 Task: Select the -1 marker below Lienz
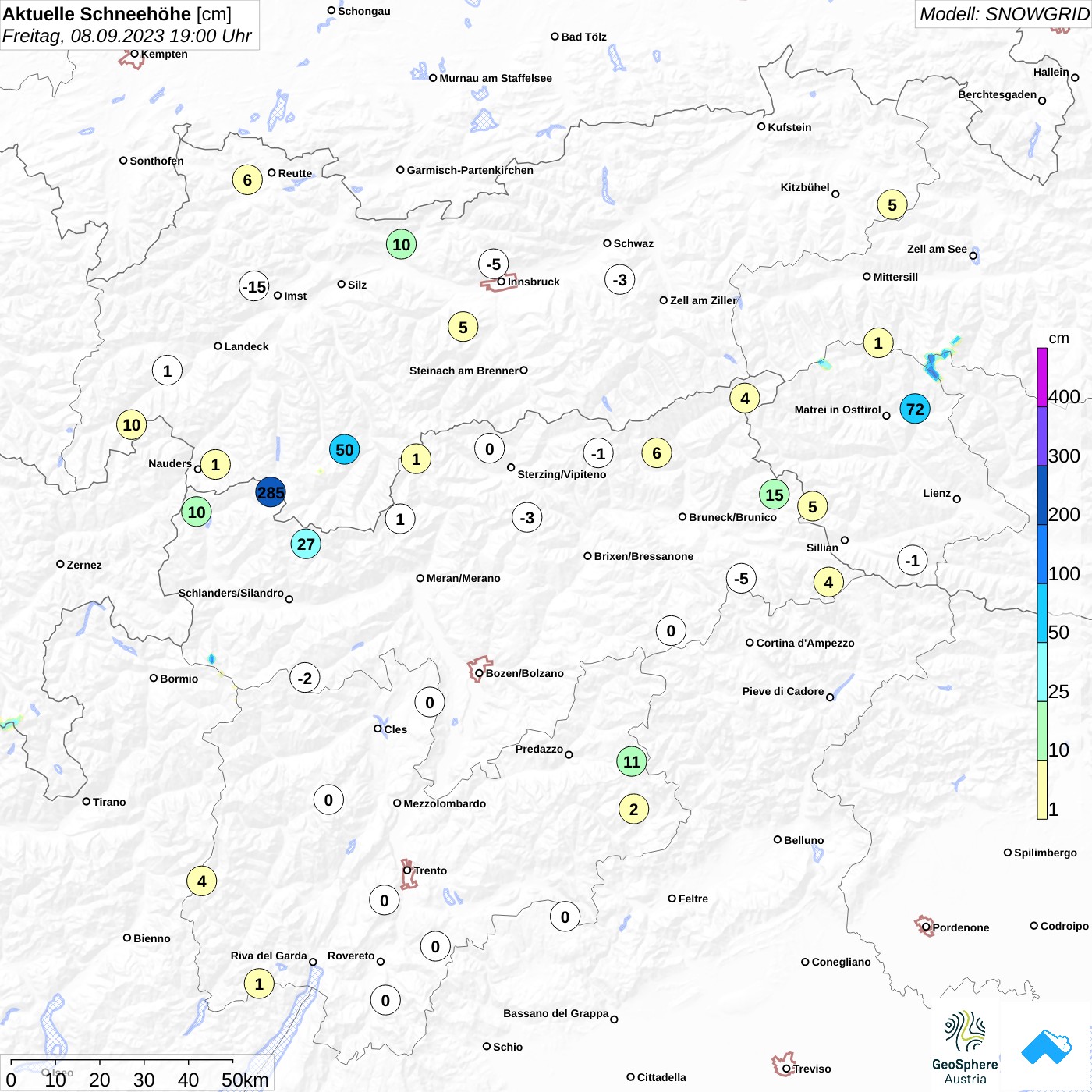pos(912,560)
